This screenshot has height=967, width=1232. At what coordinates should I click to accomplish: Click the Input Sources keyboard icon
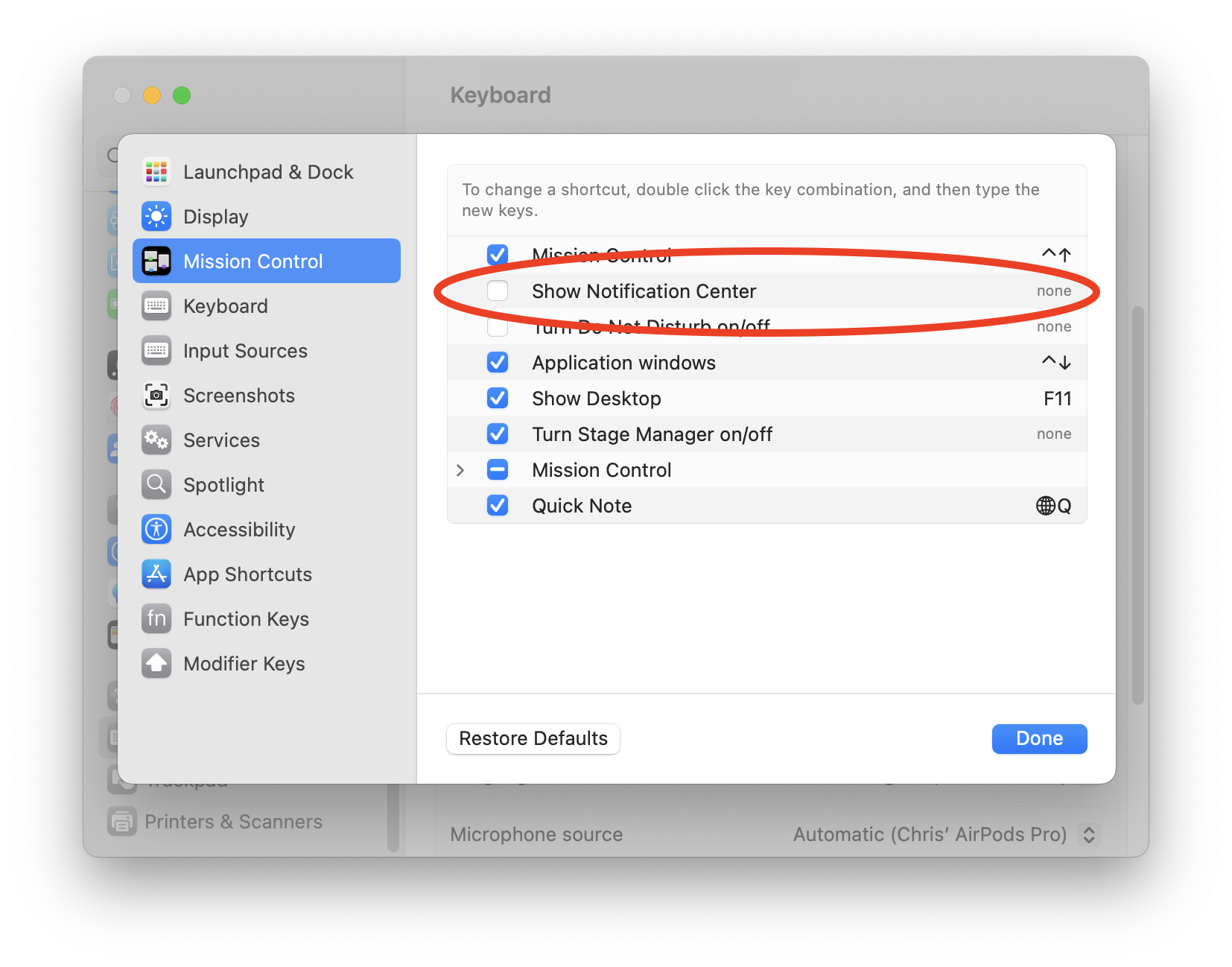pos(156,351)
